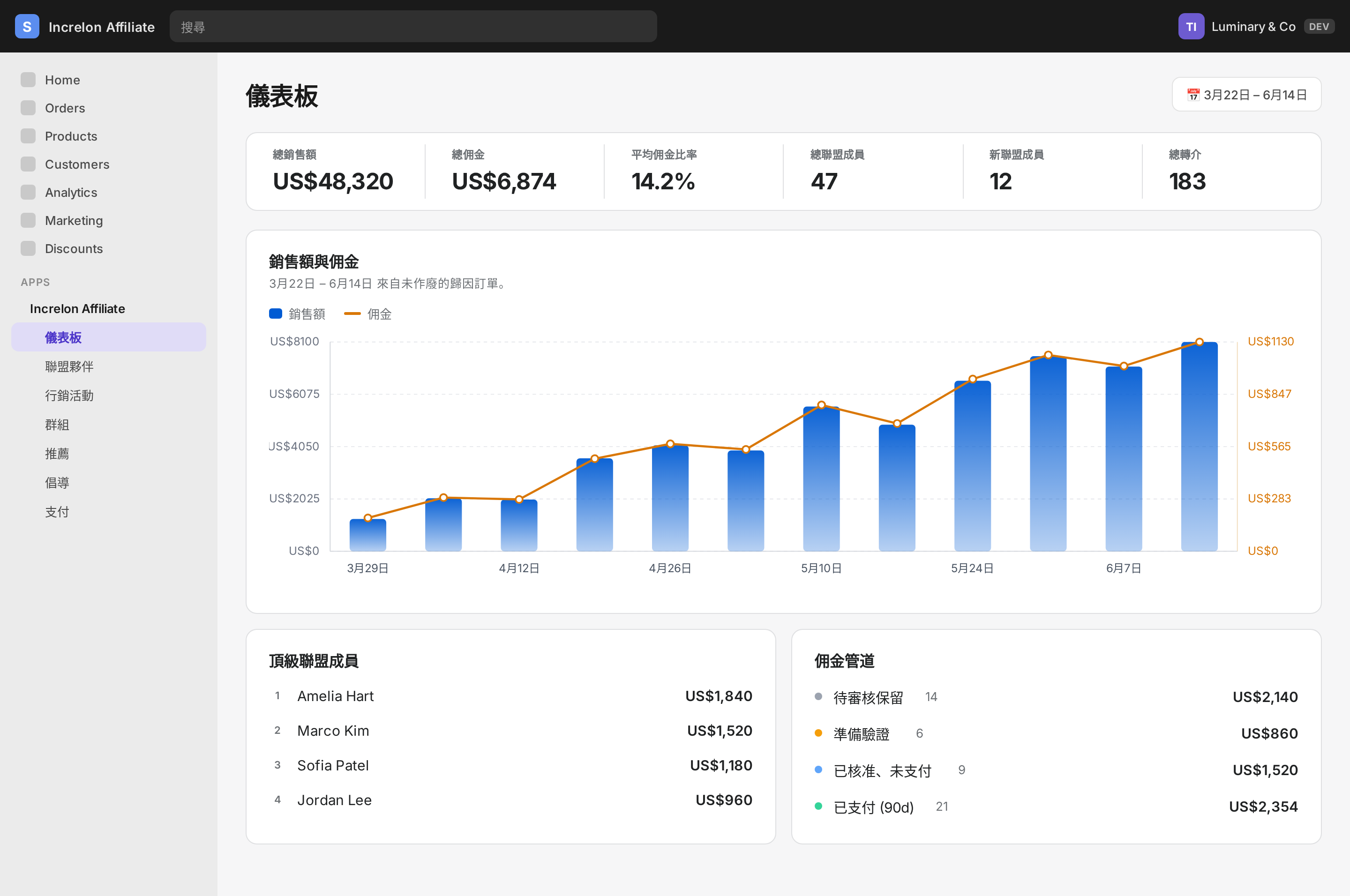This screenshot has height=896, width=1350.
Task: Click the 5月24日 commission data point
Action: click(x=973, y=379)
